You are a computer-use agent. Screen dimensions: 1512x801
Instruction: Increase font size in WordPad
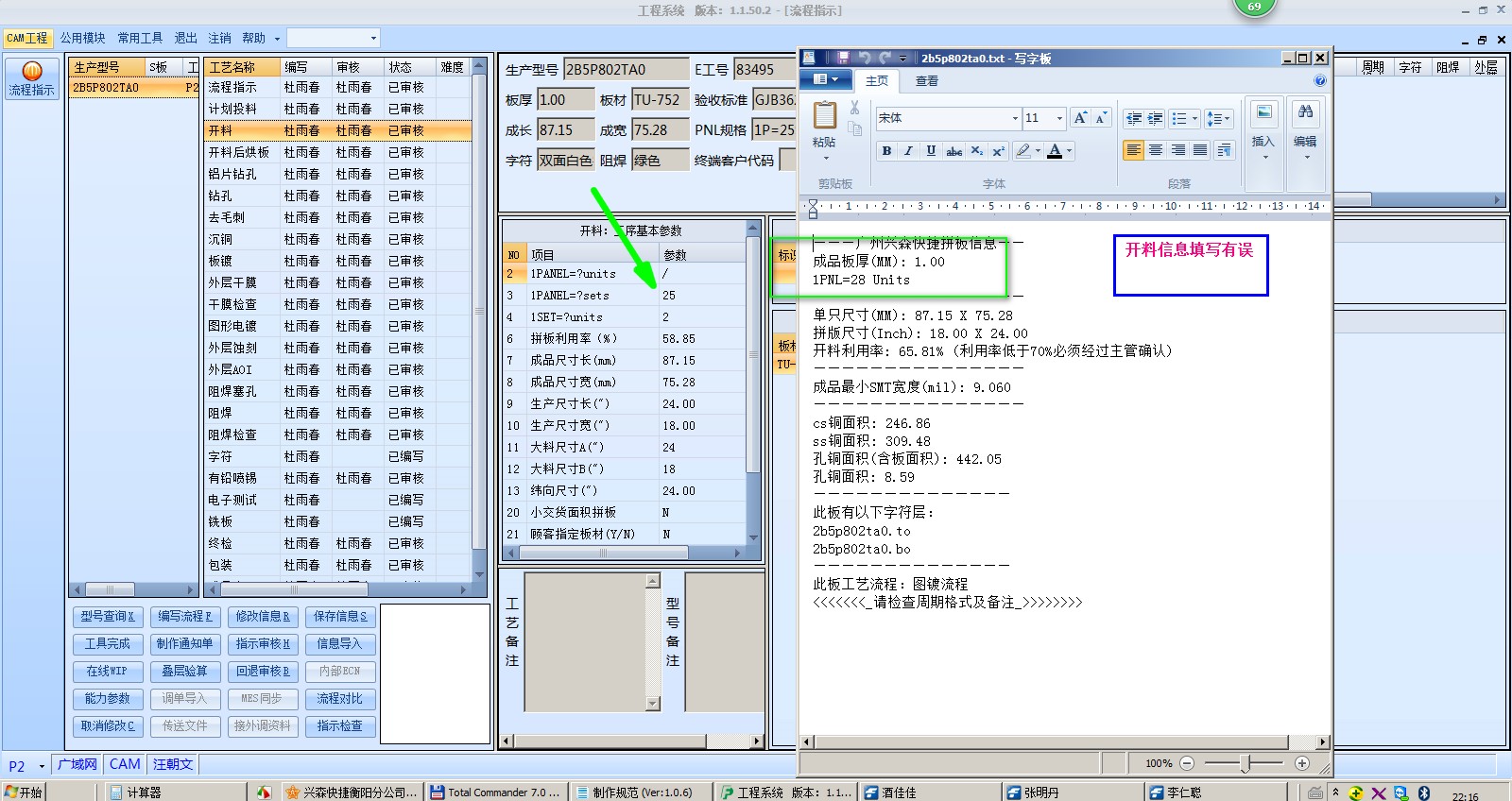click(1080, 118)
